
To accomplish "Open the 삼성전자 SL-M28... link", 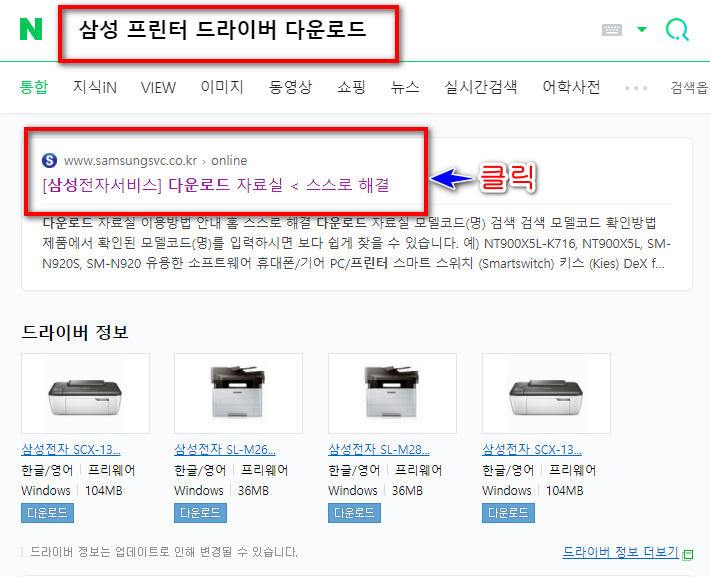I will [379, 449].
